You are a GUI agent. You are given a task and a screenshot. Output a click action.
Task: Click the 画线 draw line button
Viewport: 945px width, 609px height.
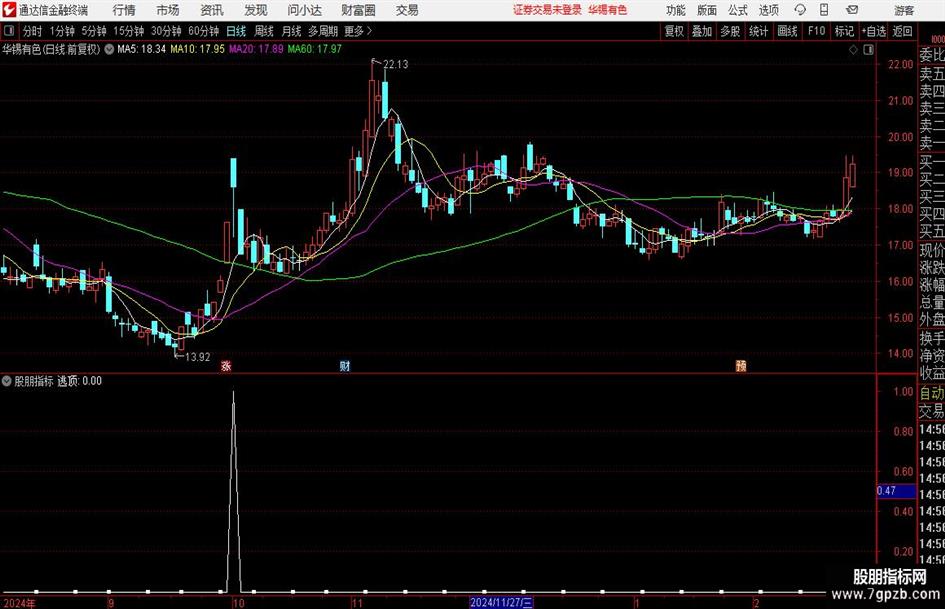point(787,31)
